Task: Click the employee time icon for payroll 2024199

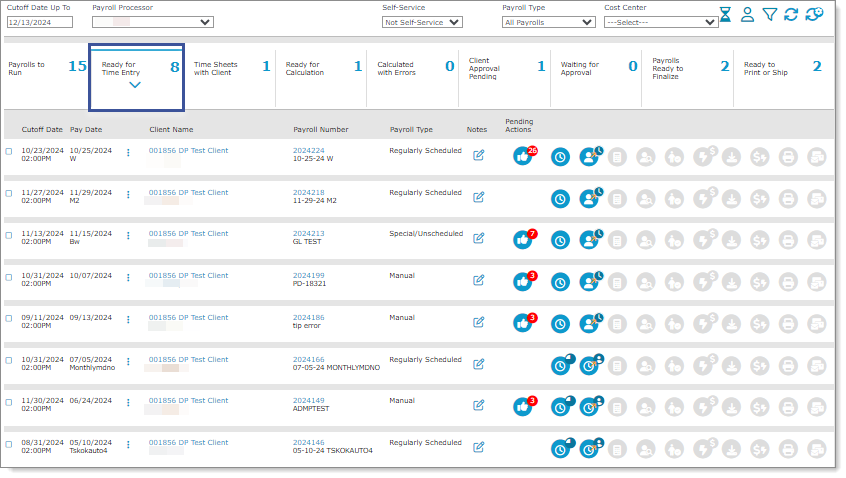Action: (x=589, y=282)
